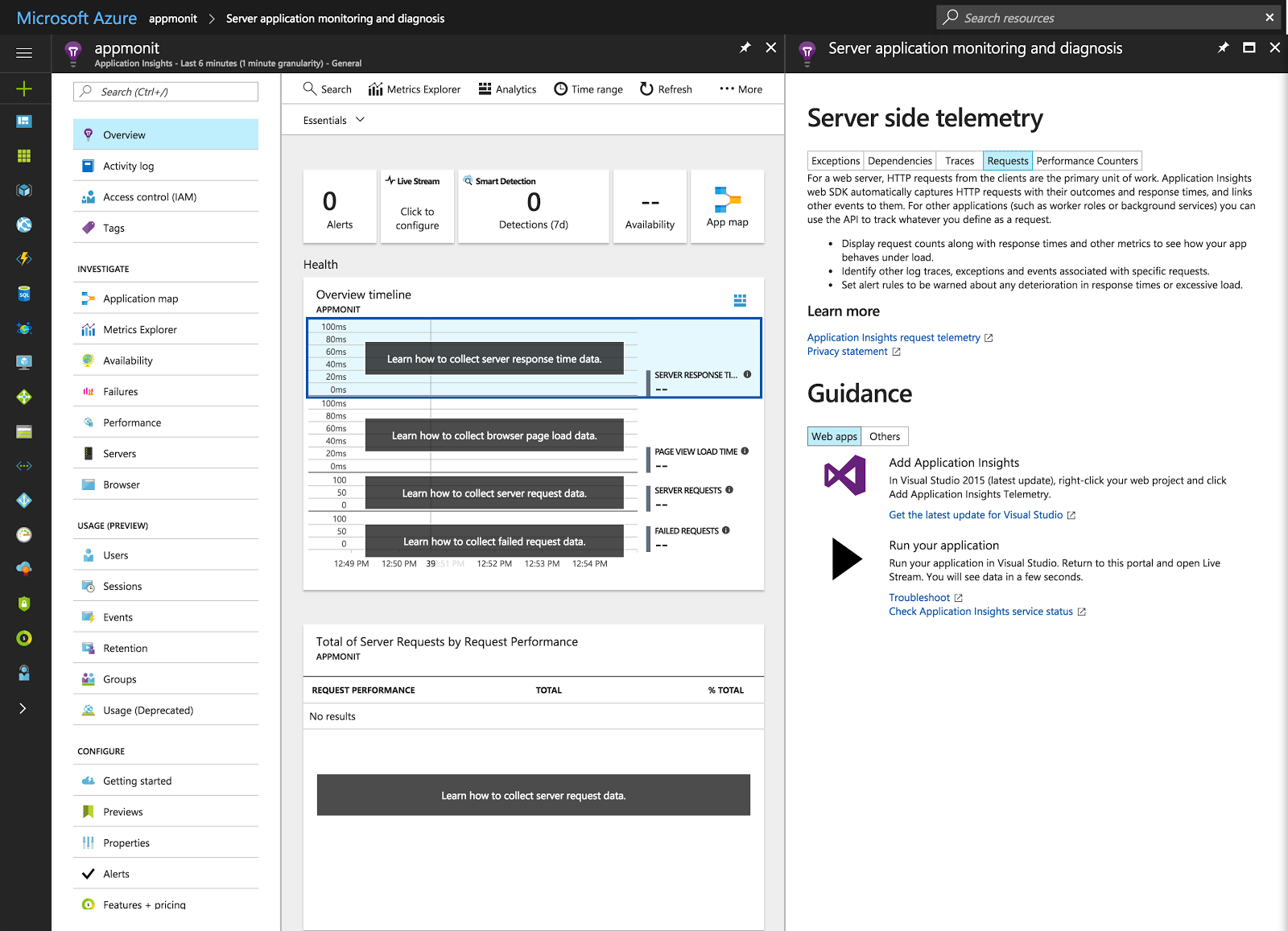Screen dimensions: 1288x931
Task: Open Servers menu item
Action: click(166, 454)
